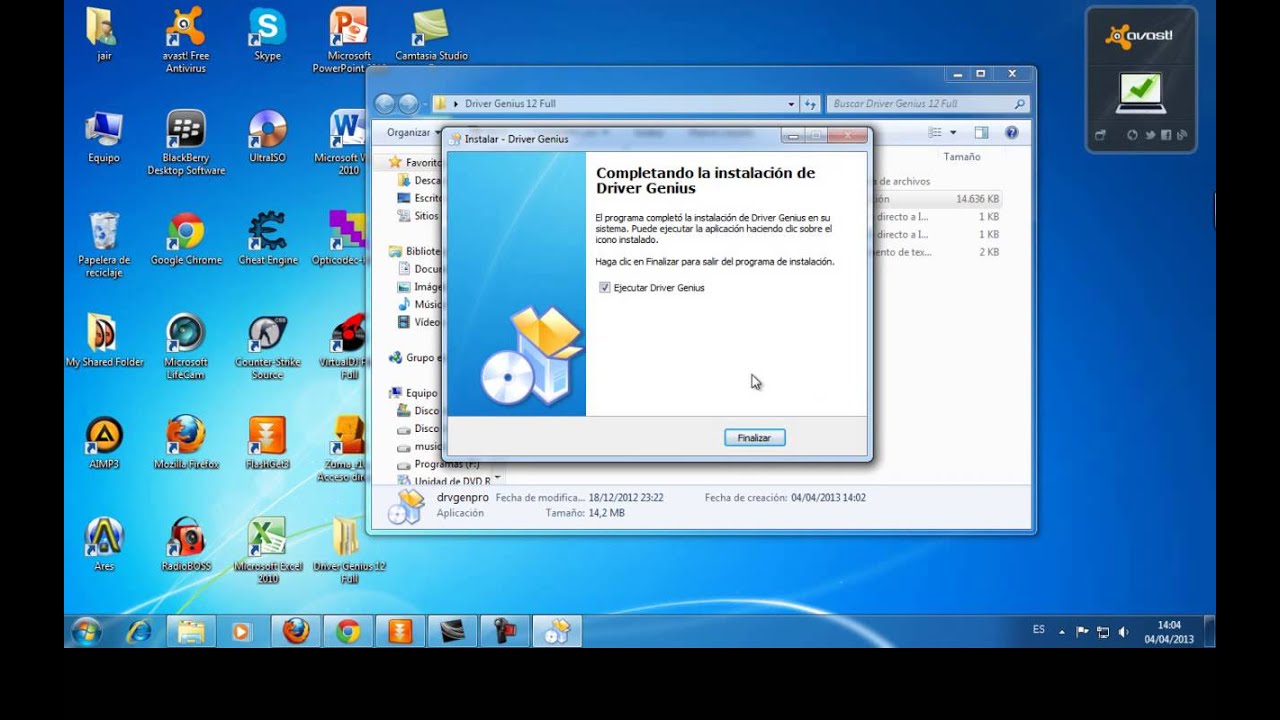Click the Facebook icon in avast! gadget
This screenshot has height=720, width=1280.
(x=1166, y=135)
